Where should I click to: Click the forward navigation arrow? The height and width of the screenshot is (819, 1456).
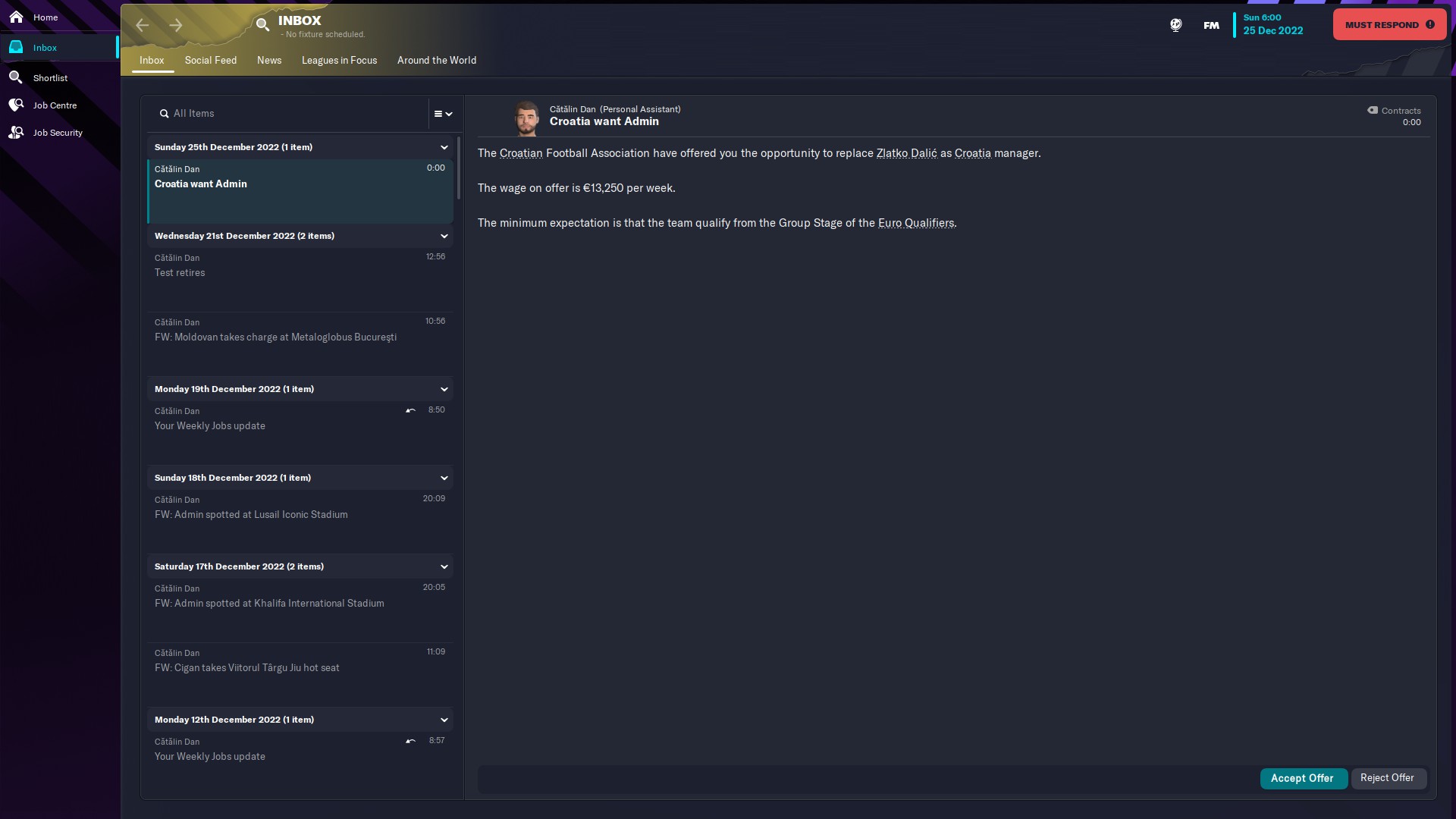click(176, 25)
